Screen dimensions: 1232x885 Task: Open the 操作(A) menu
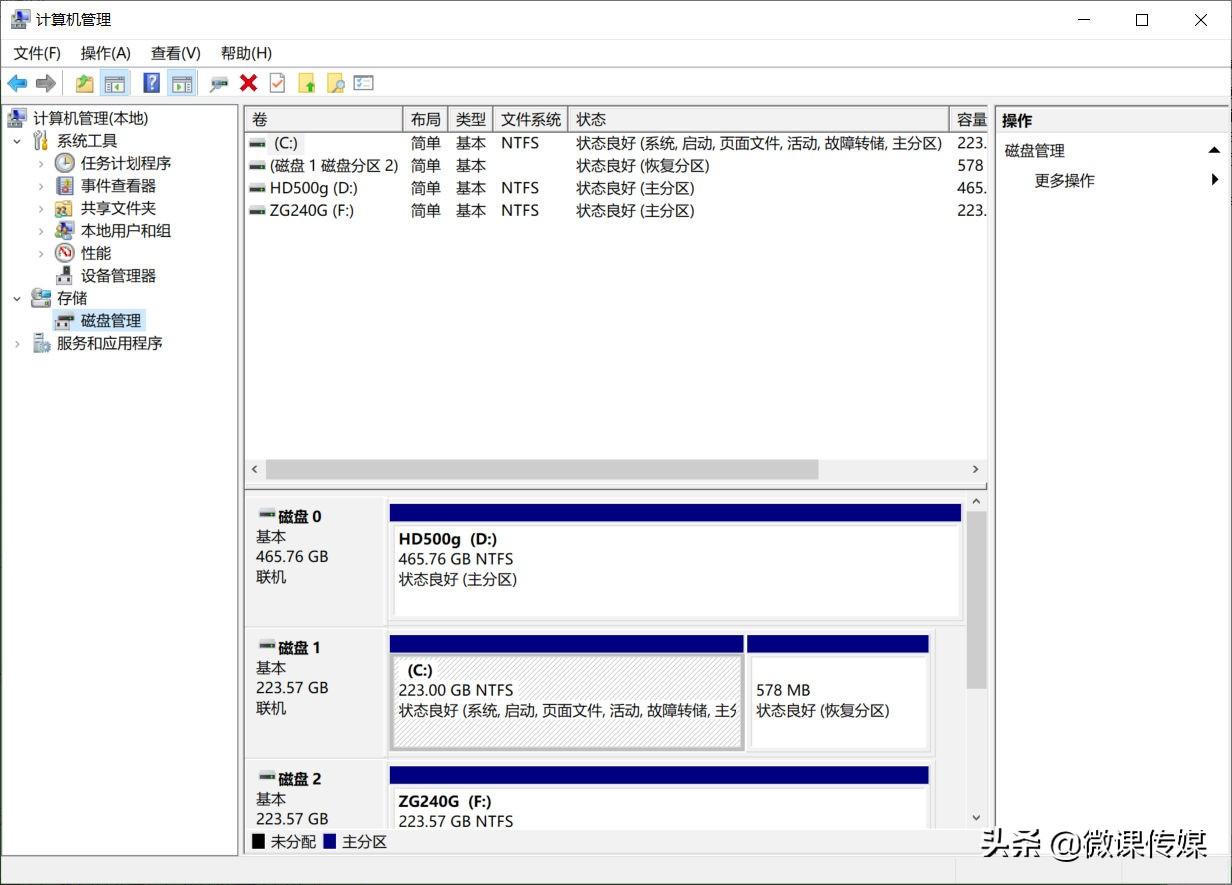[x=105, y=53]
